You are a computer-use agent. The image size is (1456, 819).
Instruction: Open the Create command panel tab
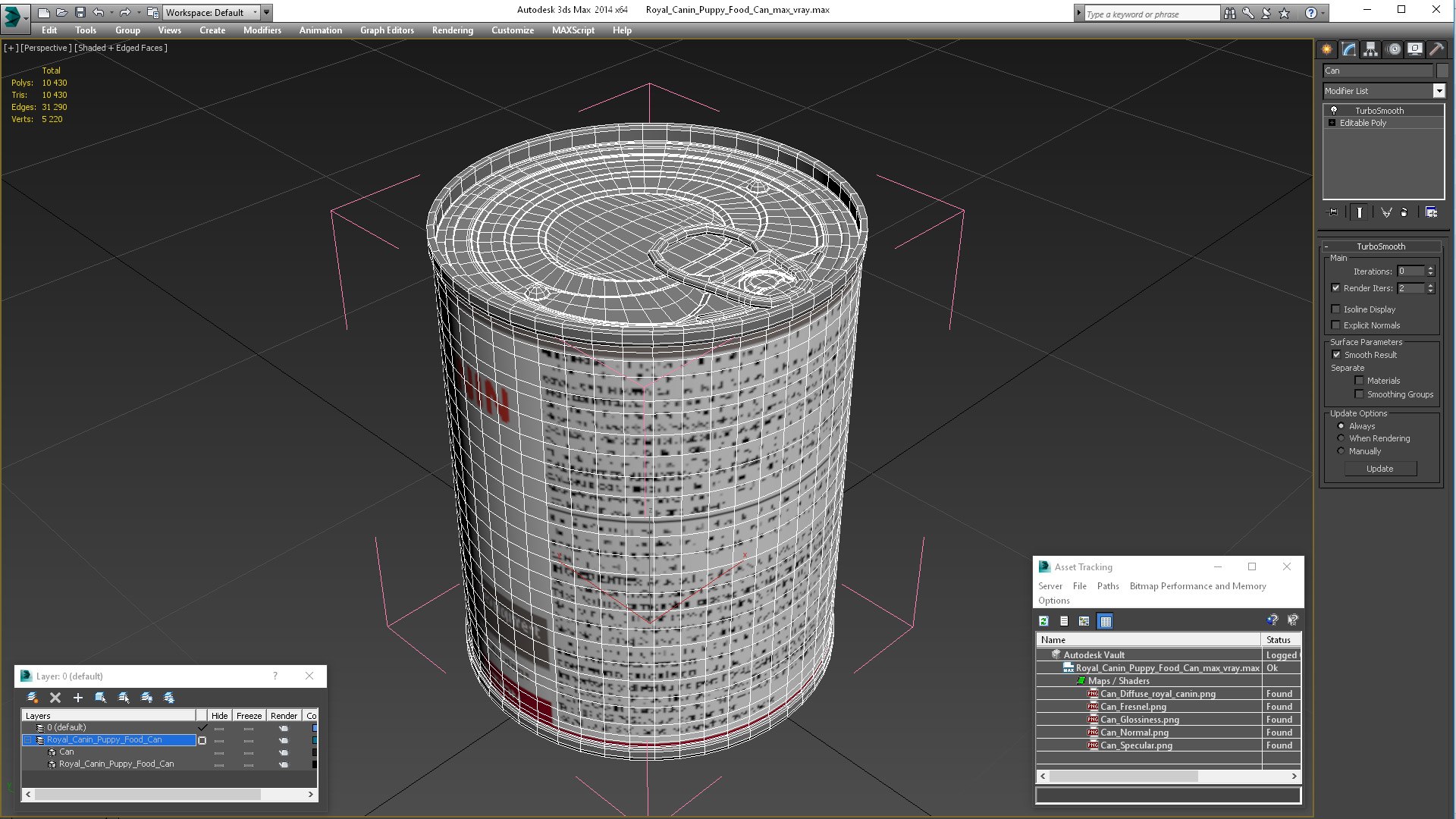coord(1326,49)
